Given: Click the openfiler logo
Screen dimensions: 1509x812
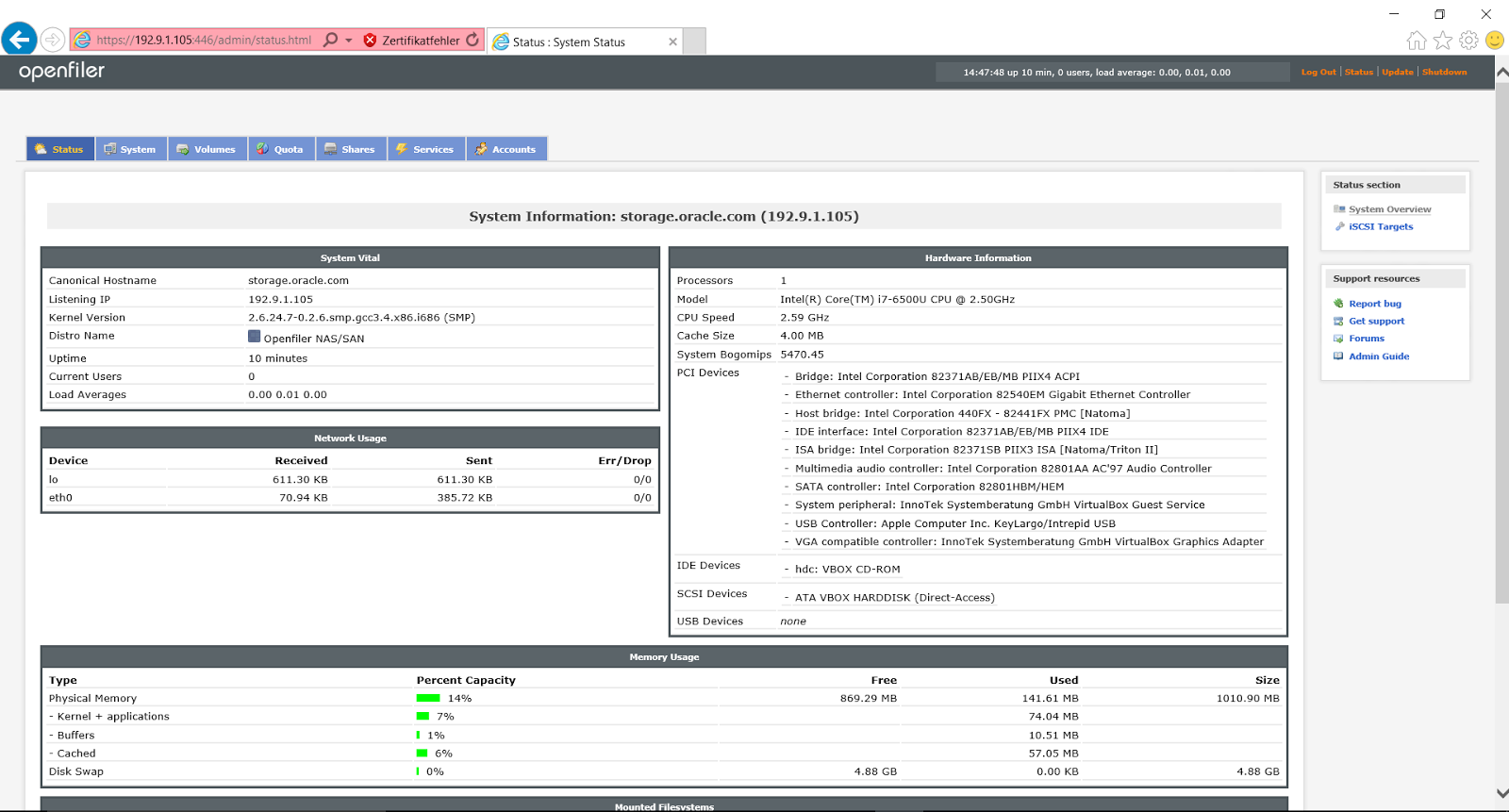Looking at the screenshot, I should tap(61, 71).
